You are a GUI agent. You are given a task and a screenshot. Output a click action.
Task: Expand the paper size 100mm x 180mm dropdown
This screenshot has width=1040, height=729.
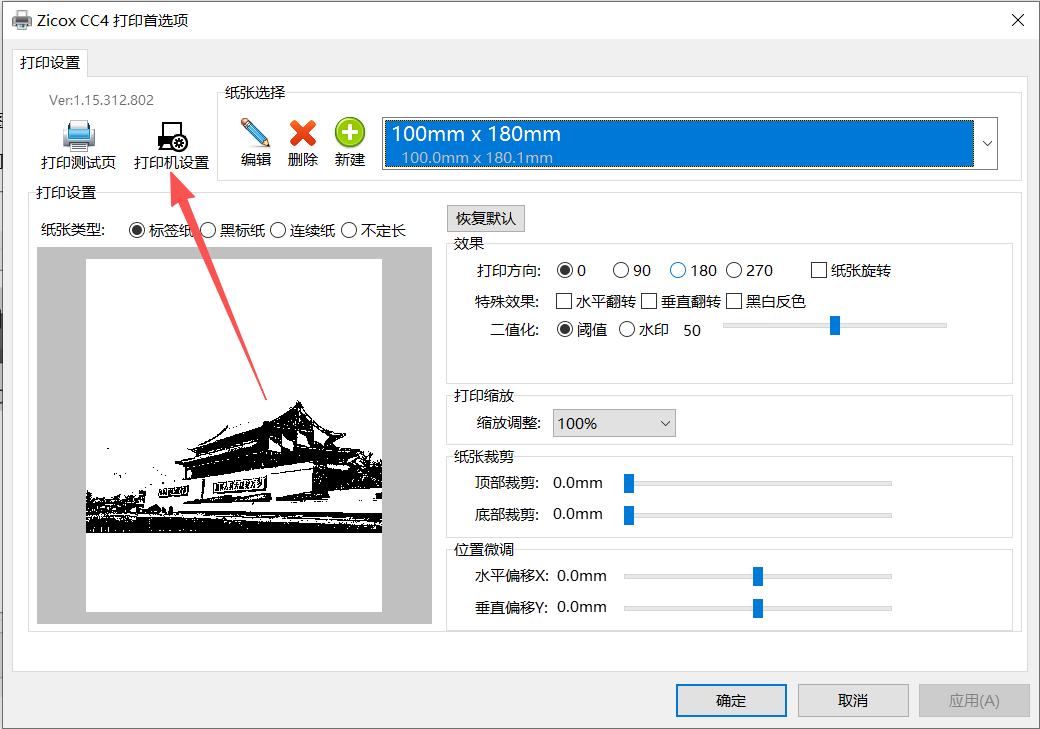(987, 143)
